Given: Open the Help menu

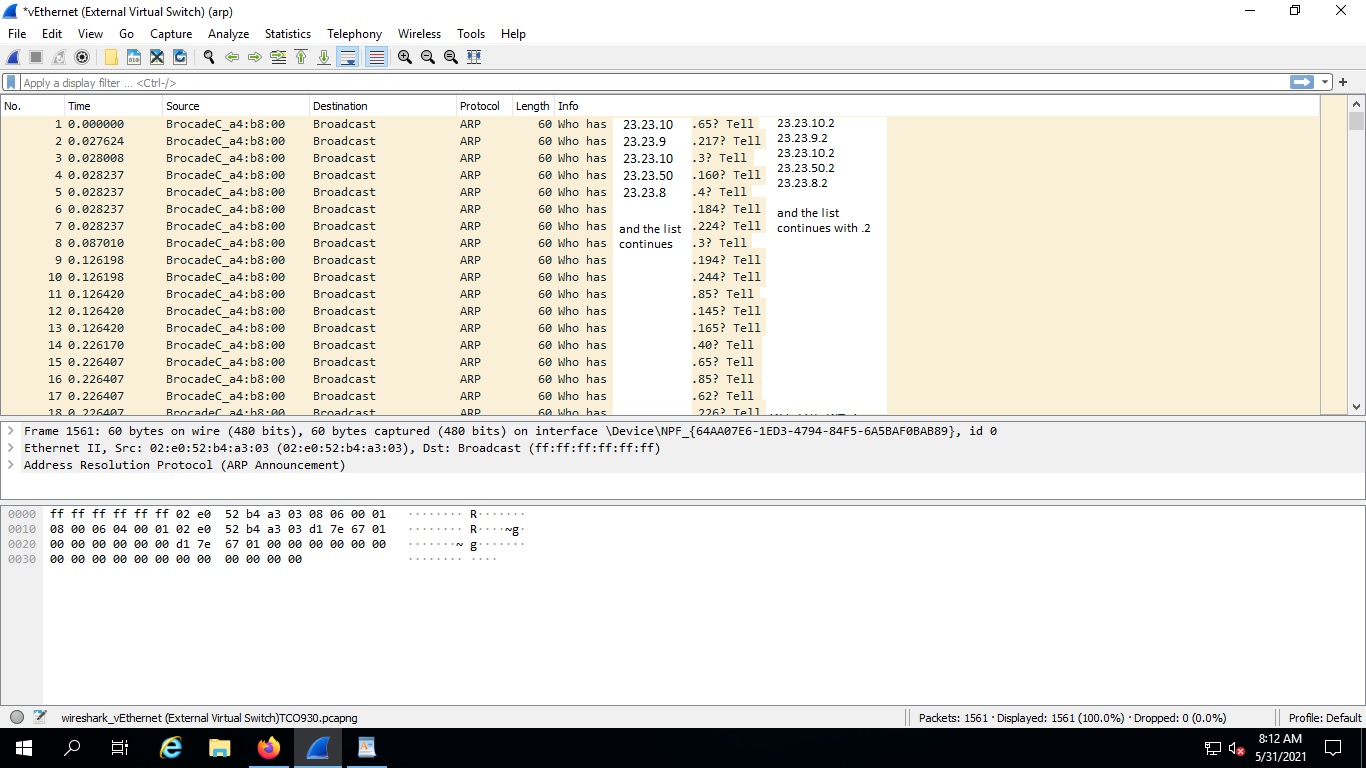Looking at the screenshot, I should point(513,33).
